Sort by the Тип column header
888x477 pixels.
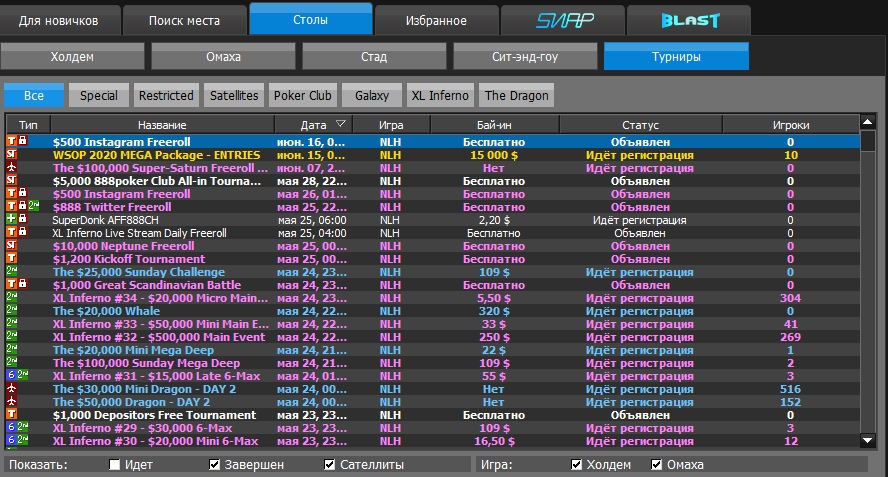(28, 125)
